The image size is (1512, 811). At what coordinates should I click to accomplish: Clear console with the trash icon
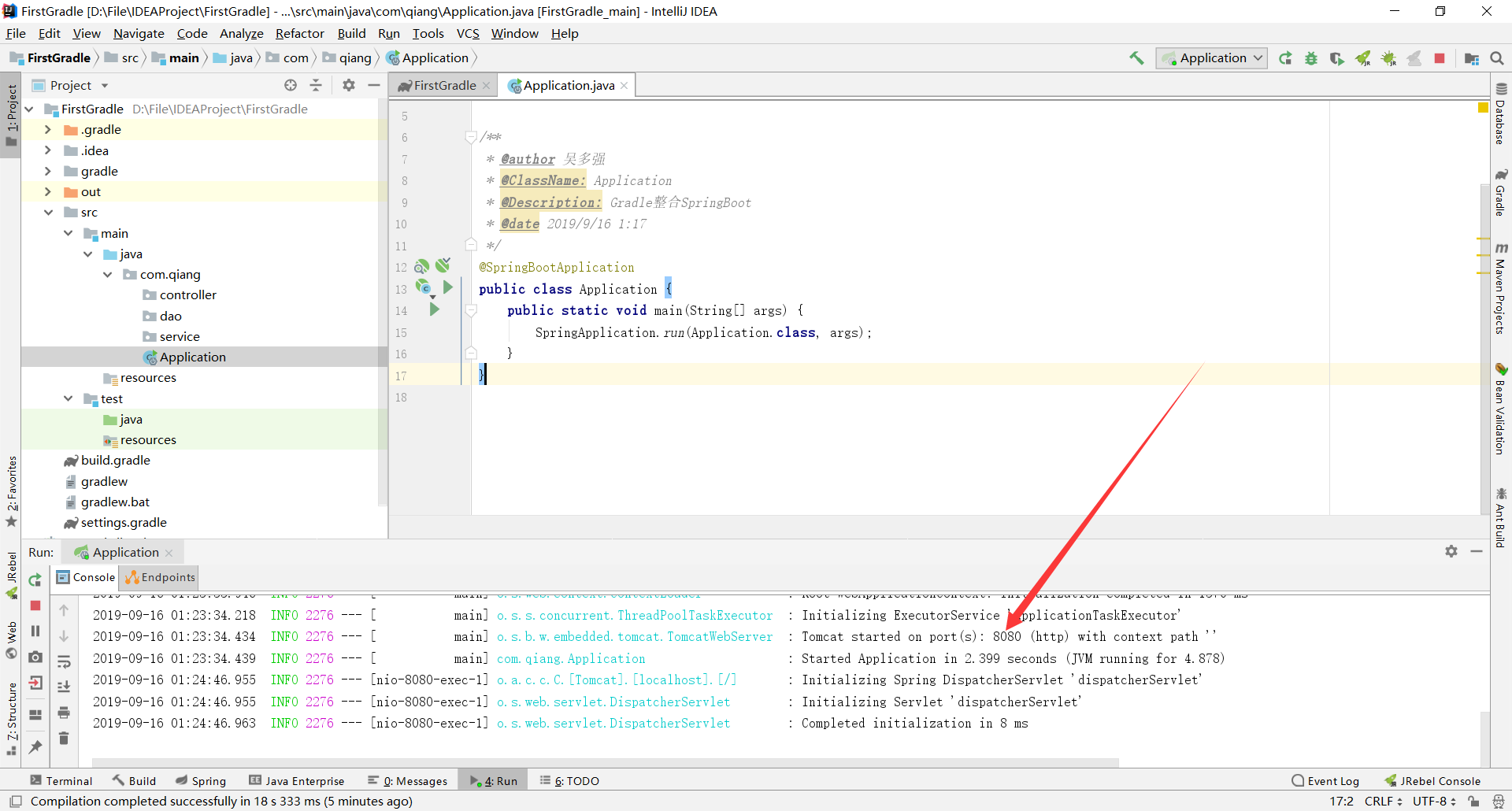pos(64,738)
